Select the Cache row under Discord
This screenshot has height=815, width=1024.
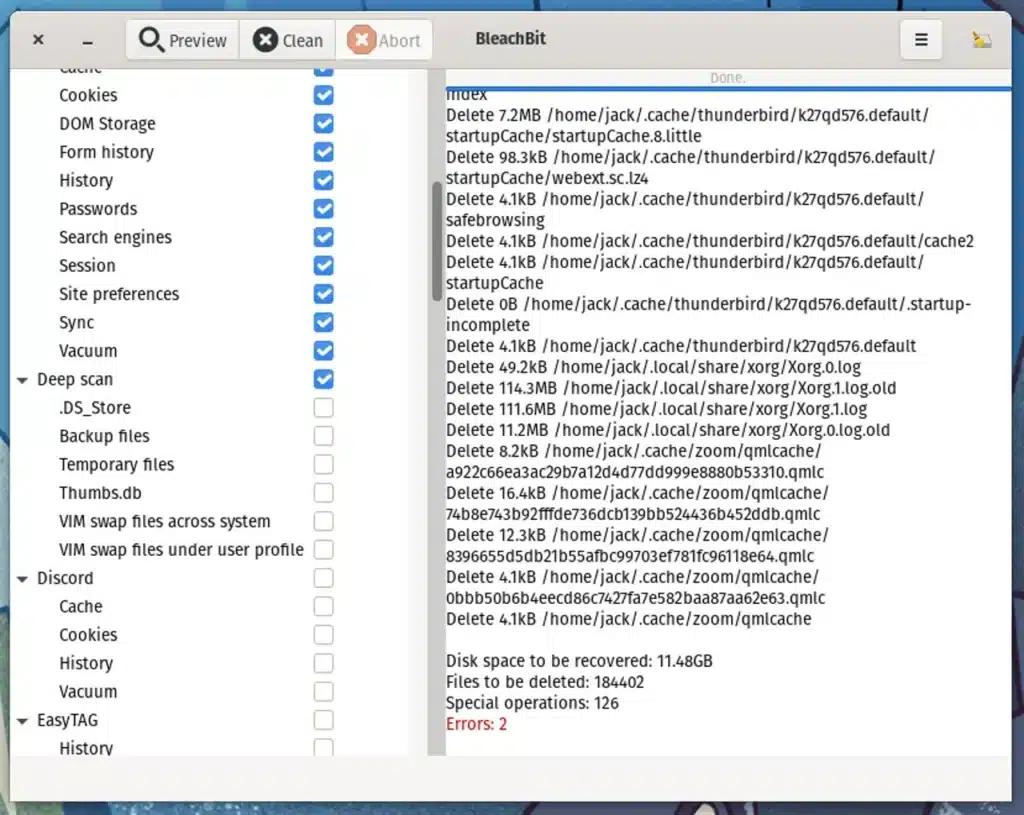[x=81, y=607]
